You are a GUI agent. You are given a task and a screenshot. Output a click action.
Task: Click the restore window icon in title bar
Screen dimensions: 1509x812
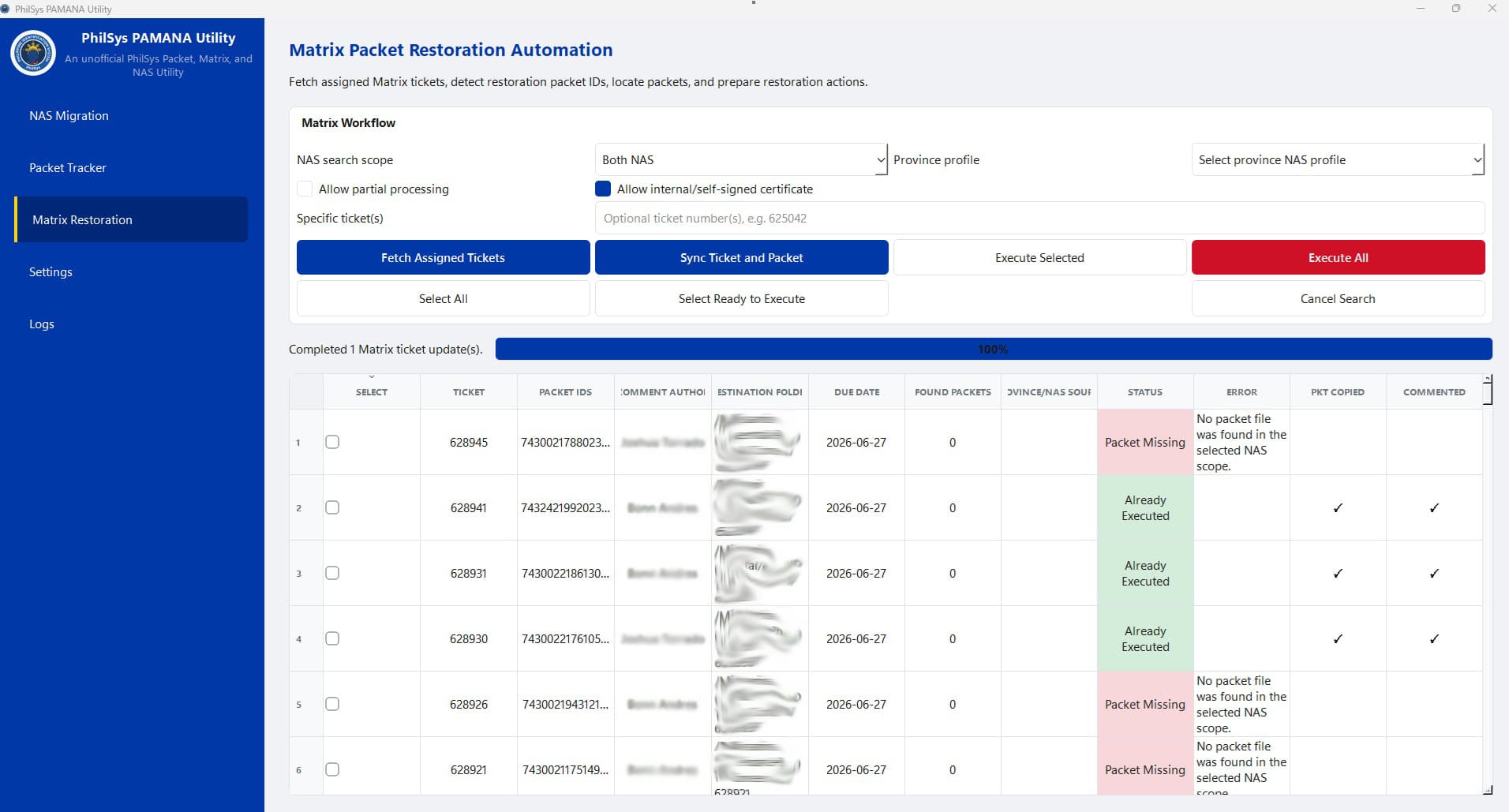1456,9
